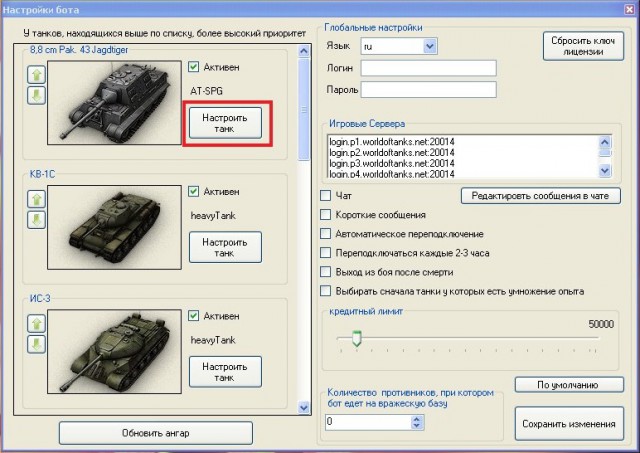640x453 pixels.
Task: Select server login.p4.worldoftanks.net:20014
Action: pos(392,174)
